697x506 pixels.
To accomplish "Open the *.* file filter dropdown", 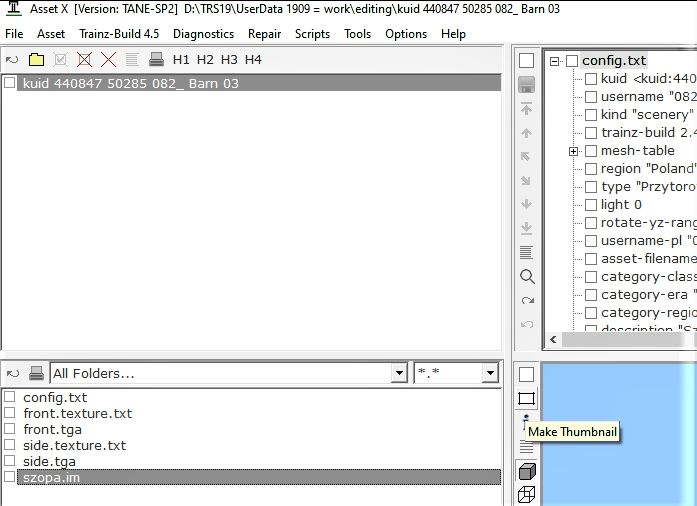I will click(489, 374).
